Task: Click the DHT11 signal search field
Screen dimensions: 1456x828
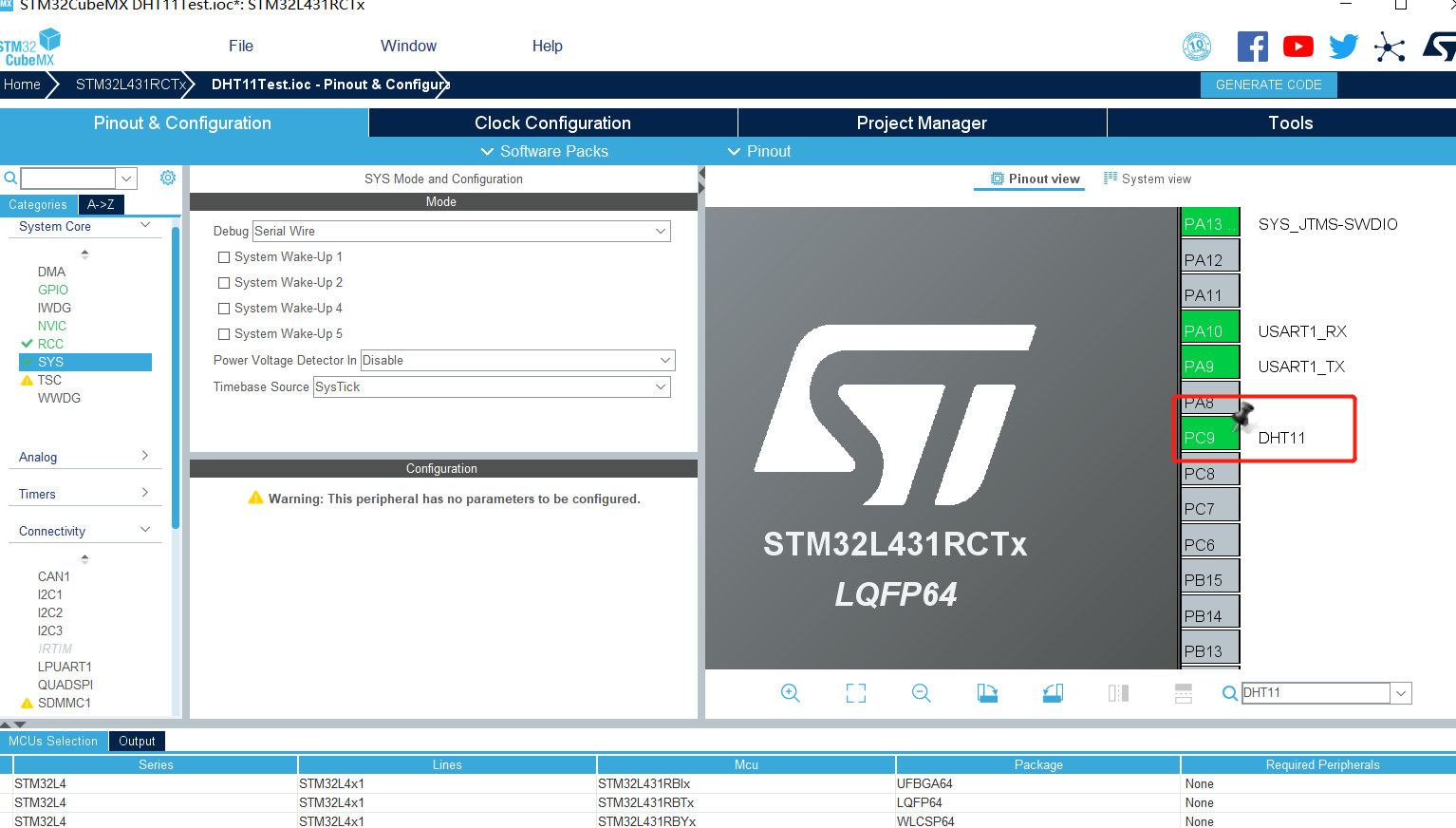Action: (x=1315, y=692)
